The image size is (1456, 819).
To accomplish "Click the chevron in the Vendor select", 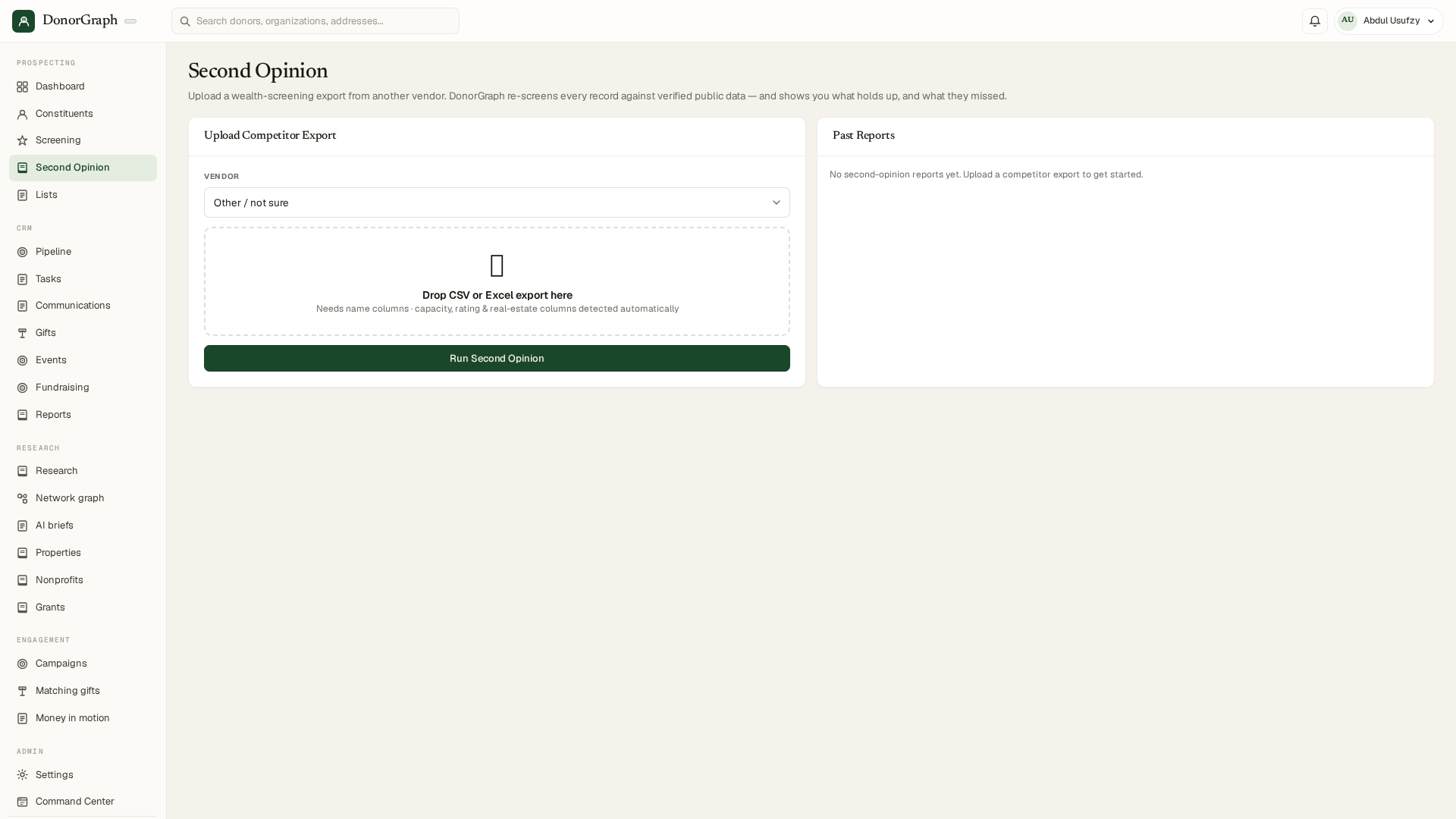I will pyautogui.click(x=777, y=202).
